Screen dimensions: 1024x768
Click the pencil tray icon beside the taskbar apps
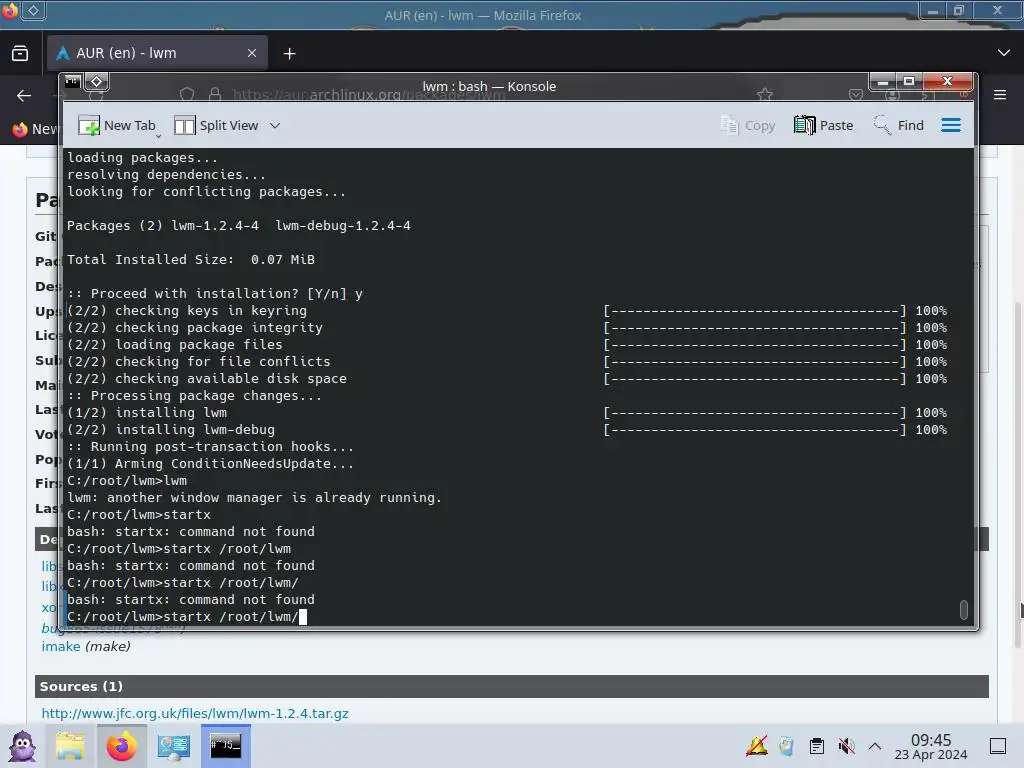click(x=757, y=746)
